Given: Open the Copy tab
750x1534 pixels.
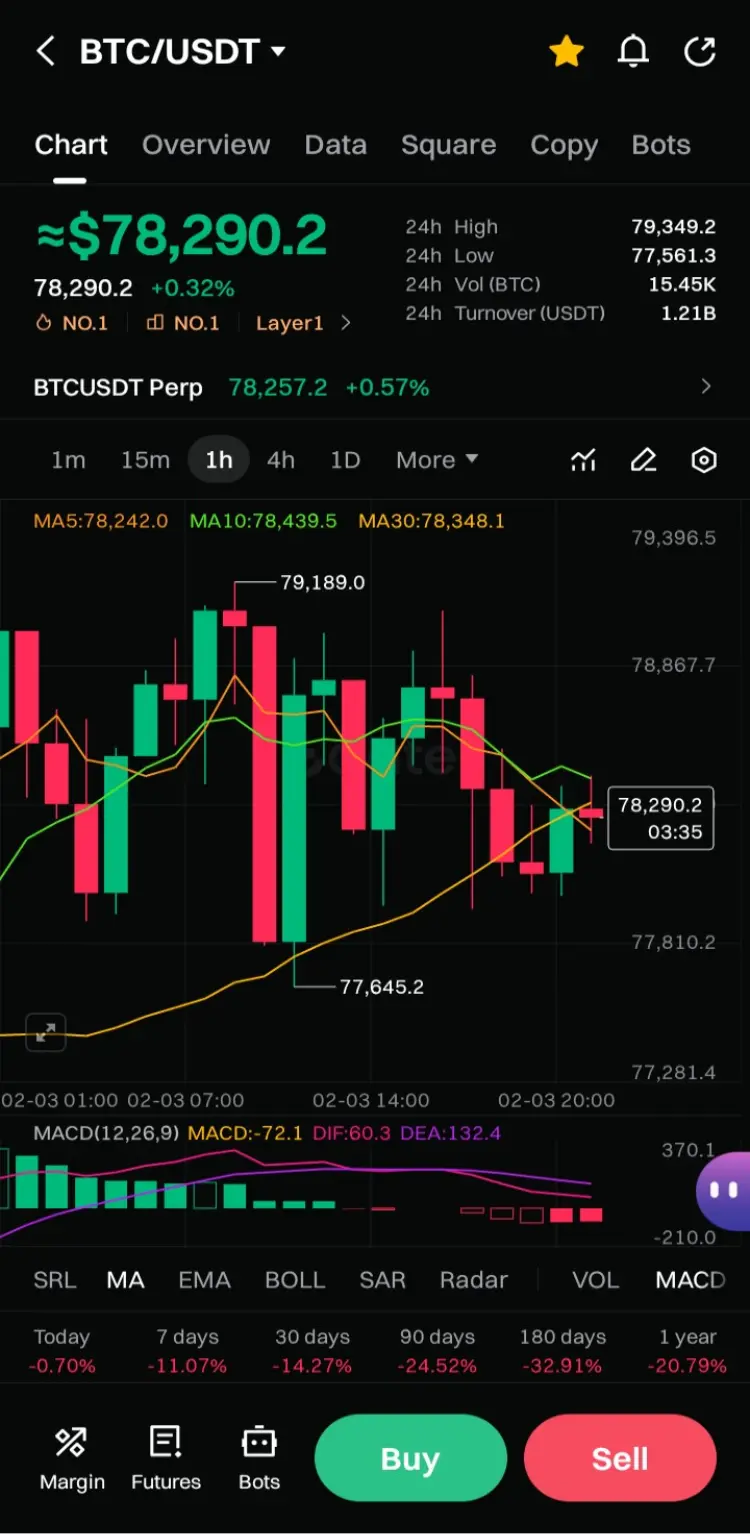Looking at the screenshot, I should tap(564, 146).
